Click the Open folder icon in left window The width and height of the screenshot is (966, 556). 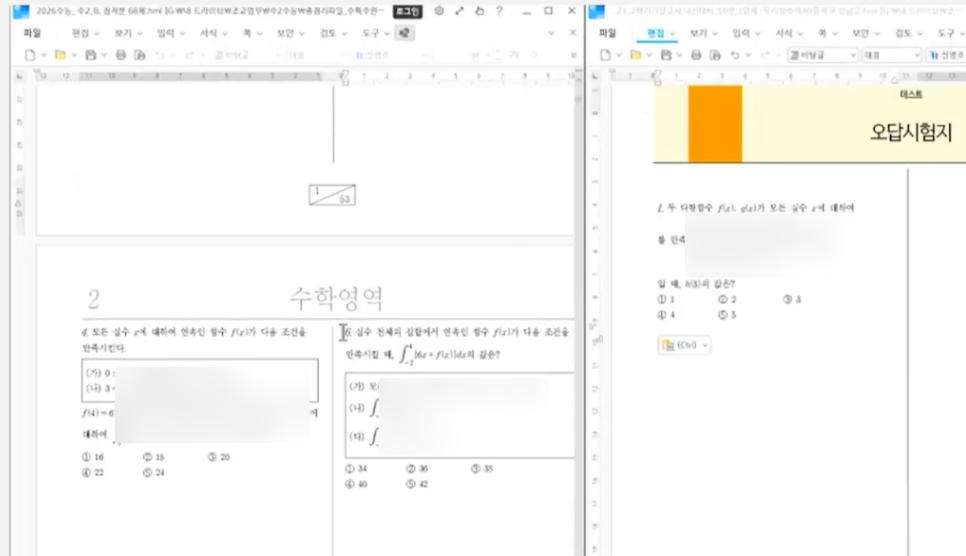(60, 55)
